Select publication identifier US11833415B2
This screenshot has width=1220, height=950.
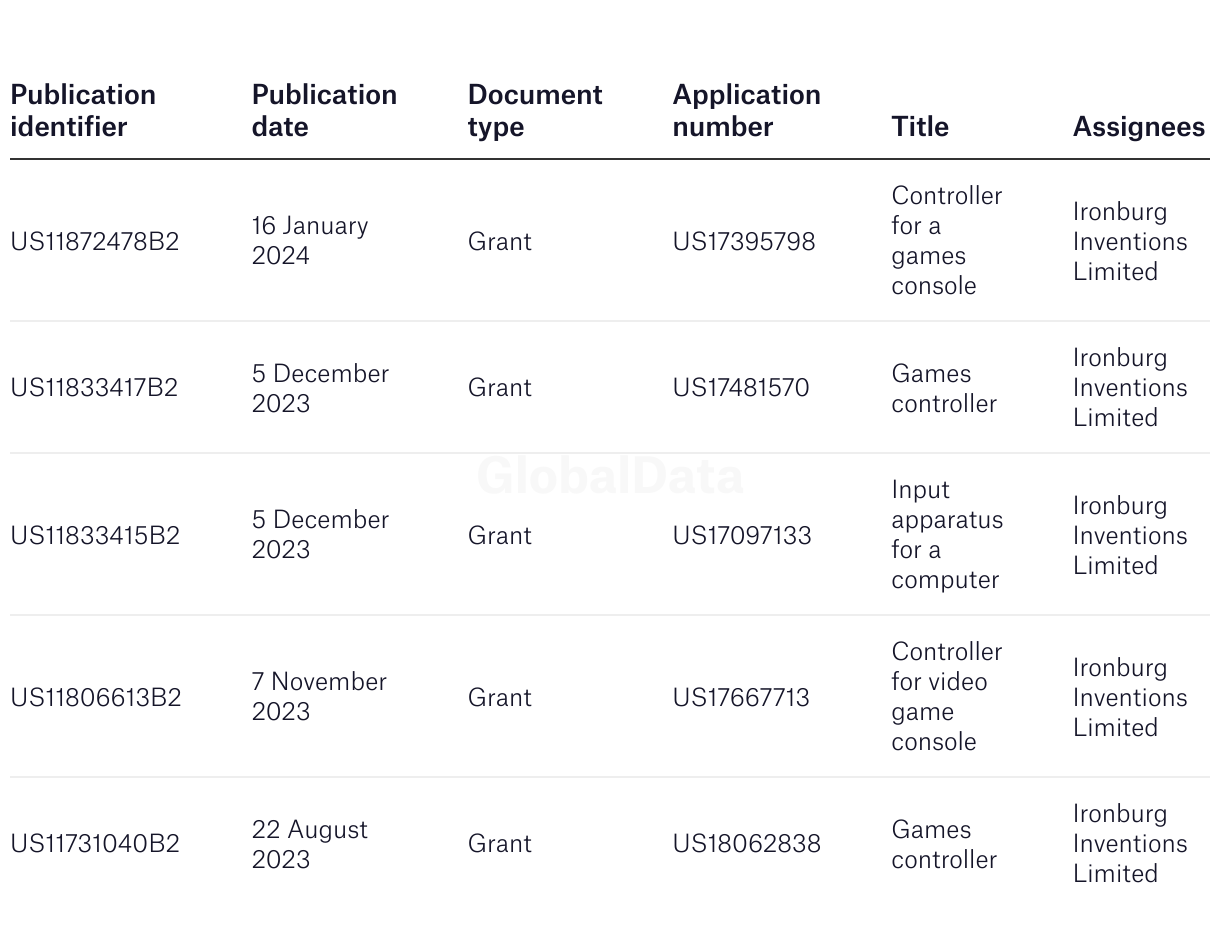click(95, 536)
